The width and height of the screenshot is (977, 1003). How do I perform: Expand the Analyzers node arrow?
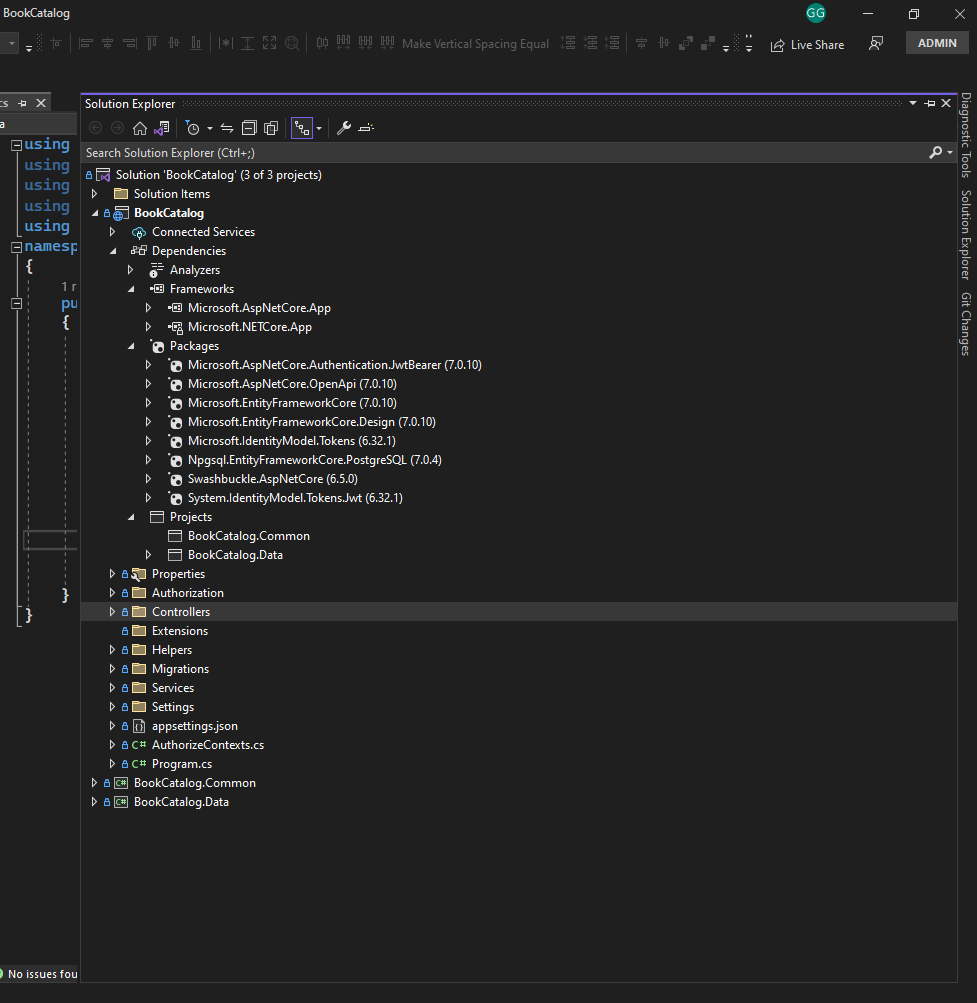(x=131, y=270)
